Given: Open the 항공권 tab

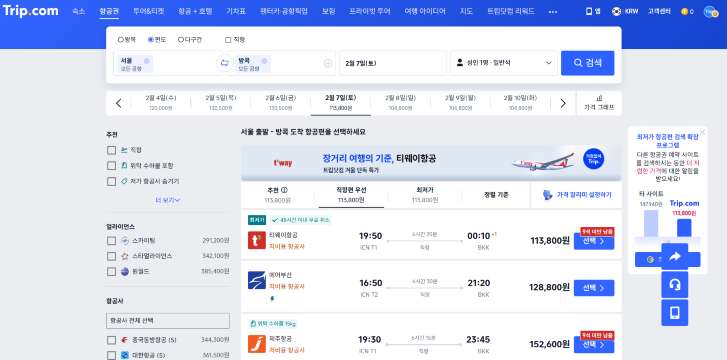Looking at the screenshot, I should (x=109, y=12).
